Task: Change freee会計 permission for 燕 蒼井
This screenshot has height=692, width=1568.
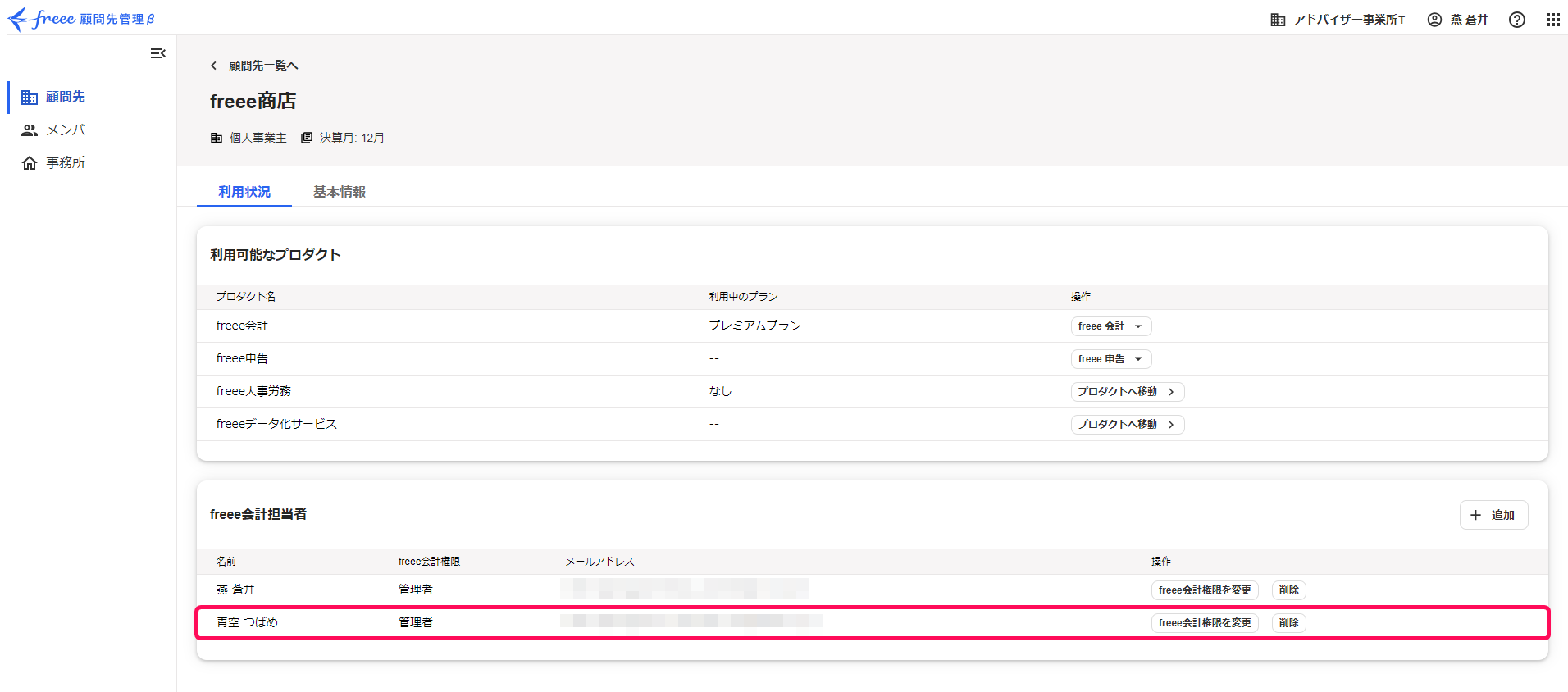Action: click(x=1204, y=590)
